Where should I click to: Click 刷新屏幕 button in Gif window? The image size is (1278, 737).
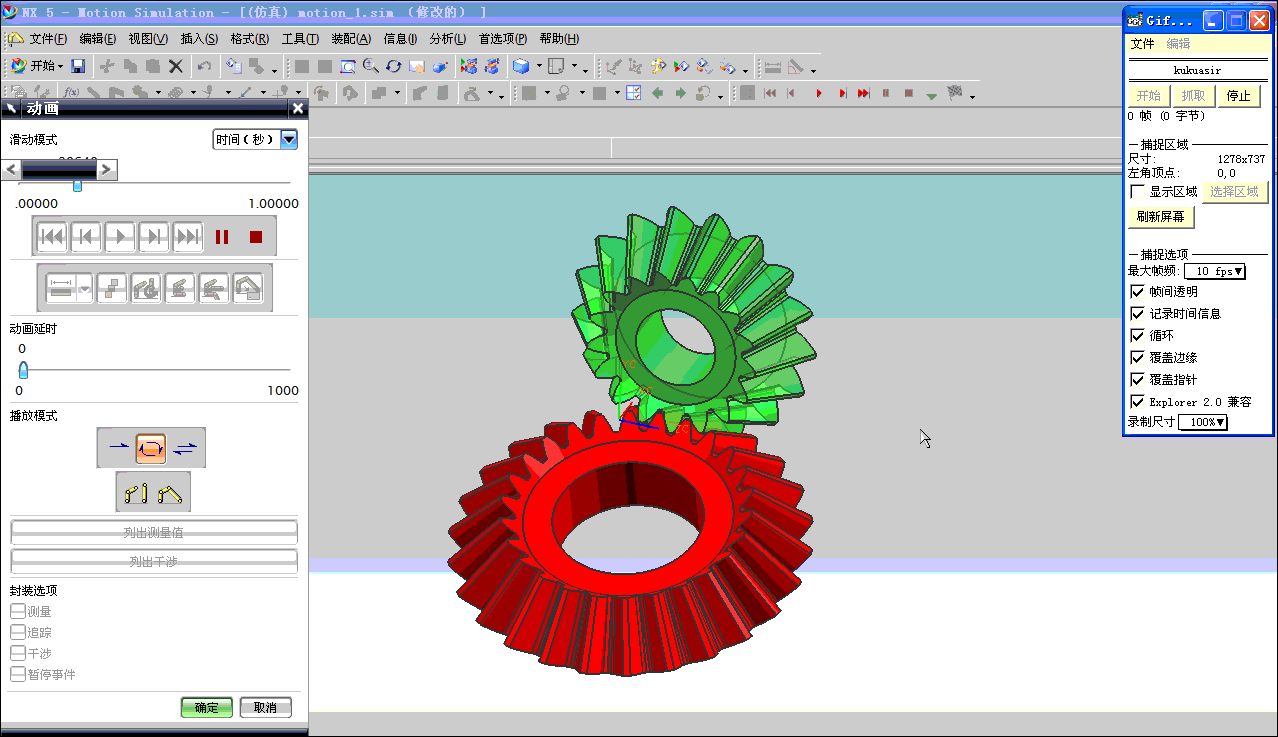tap(1161, 216)
